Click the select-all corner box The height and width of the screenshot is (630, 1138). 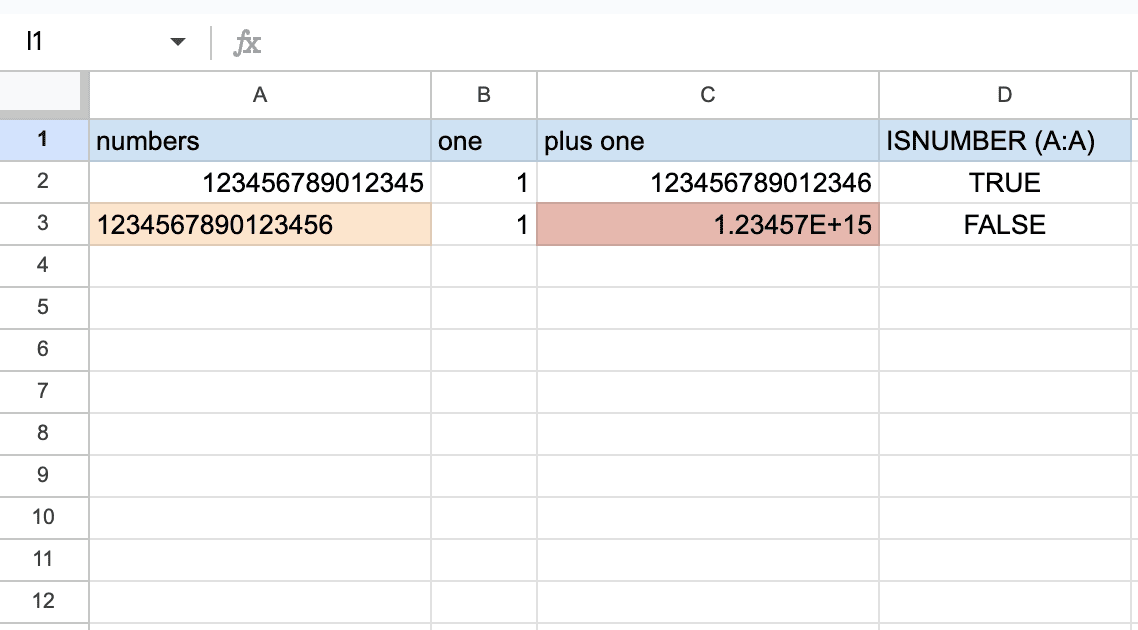pyautogui.click(x=44, y=94)
